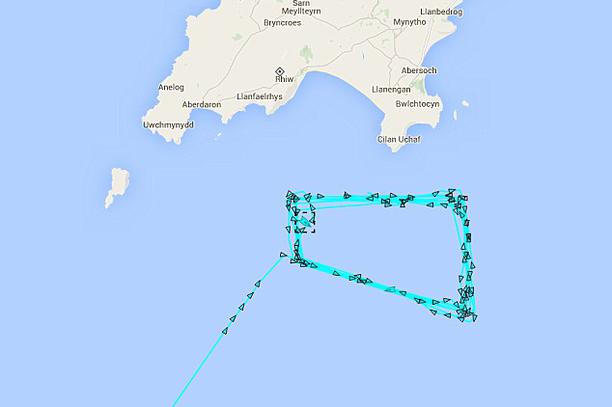Click the Abersoch place label
This screenshot has height=407, width=612.
coord(419,71)
